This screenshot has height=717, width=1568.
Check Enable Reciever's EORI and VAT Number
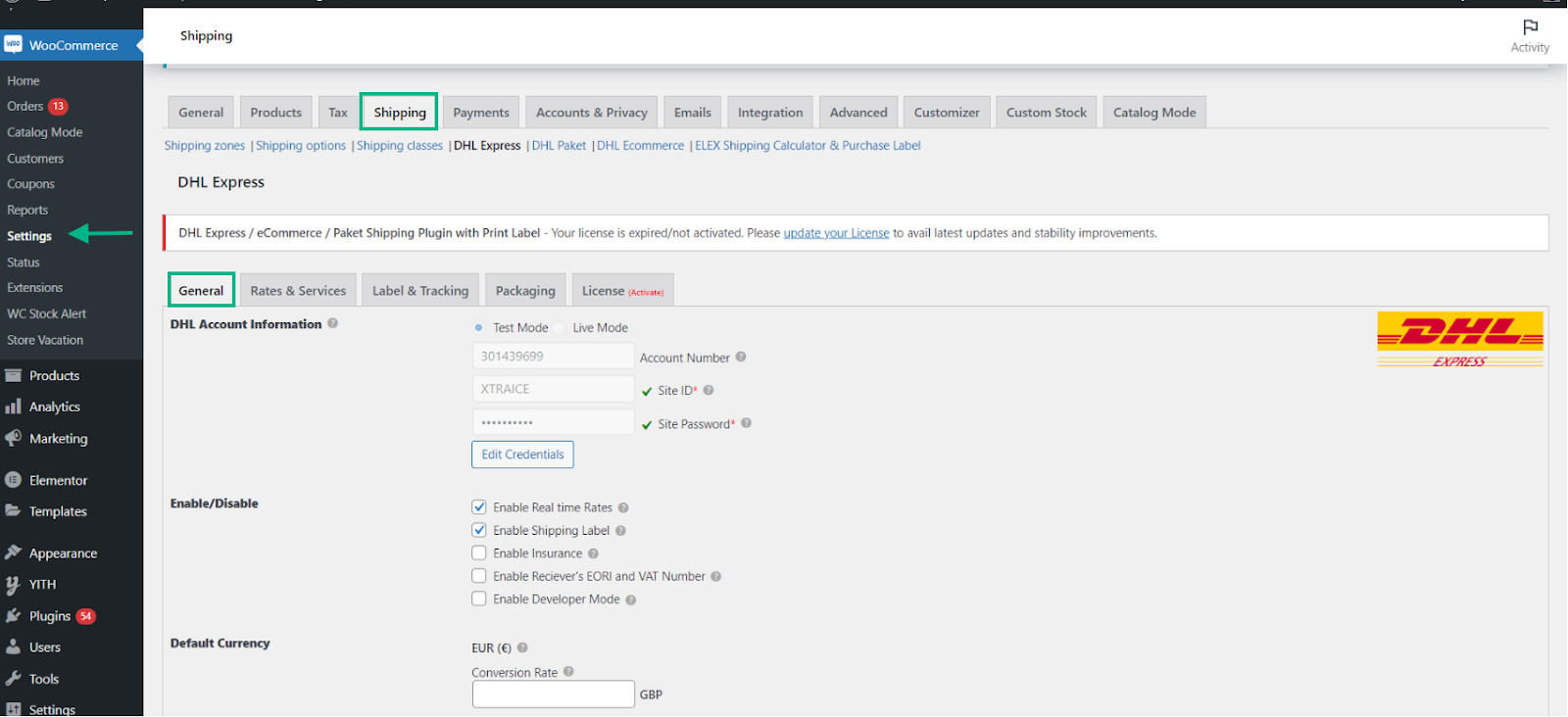(x=479, y=576)
